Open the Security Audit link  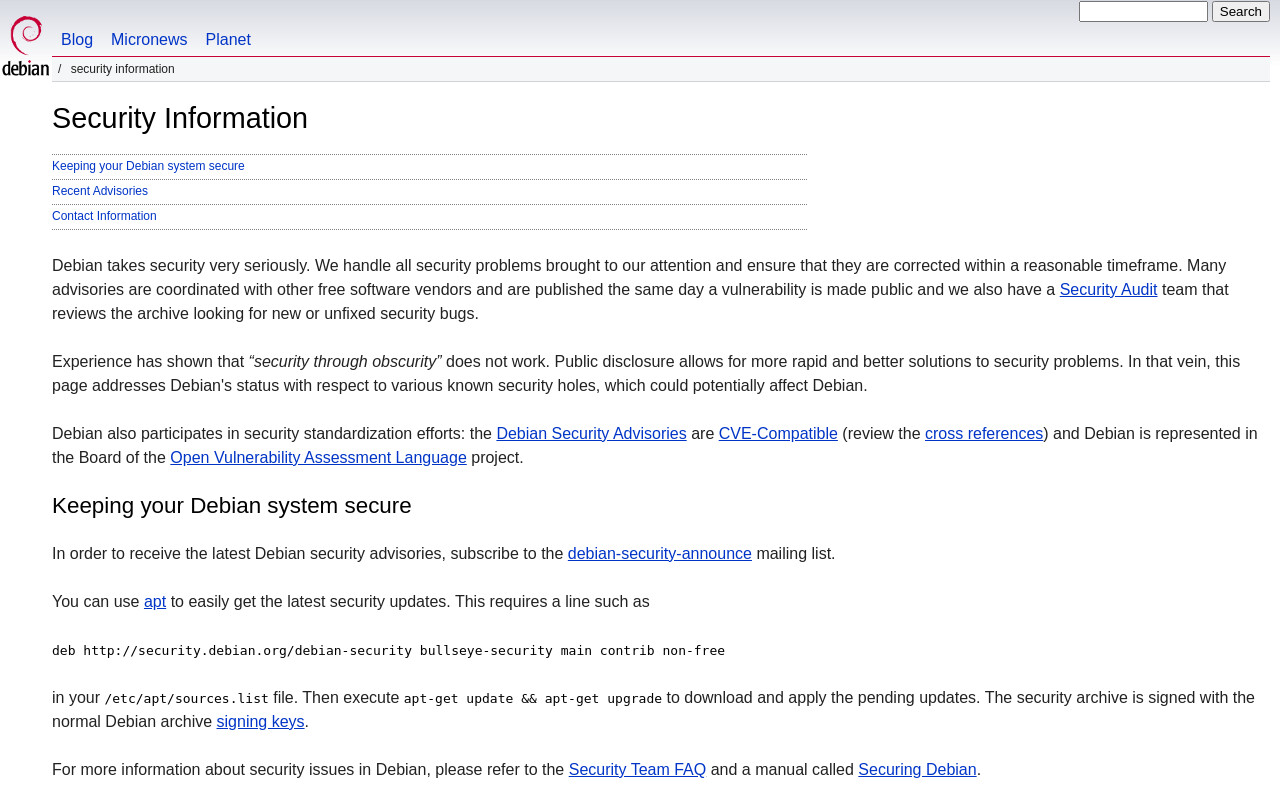(1108, 290)
